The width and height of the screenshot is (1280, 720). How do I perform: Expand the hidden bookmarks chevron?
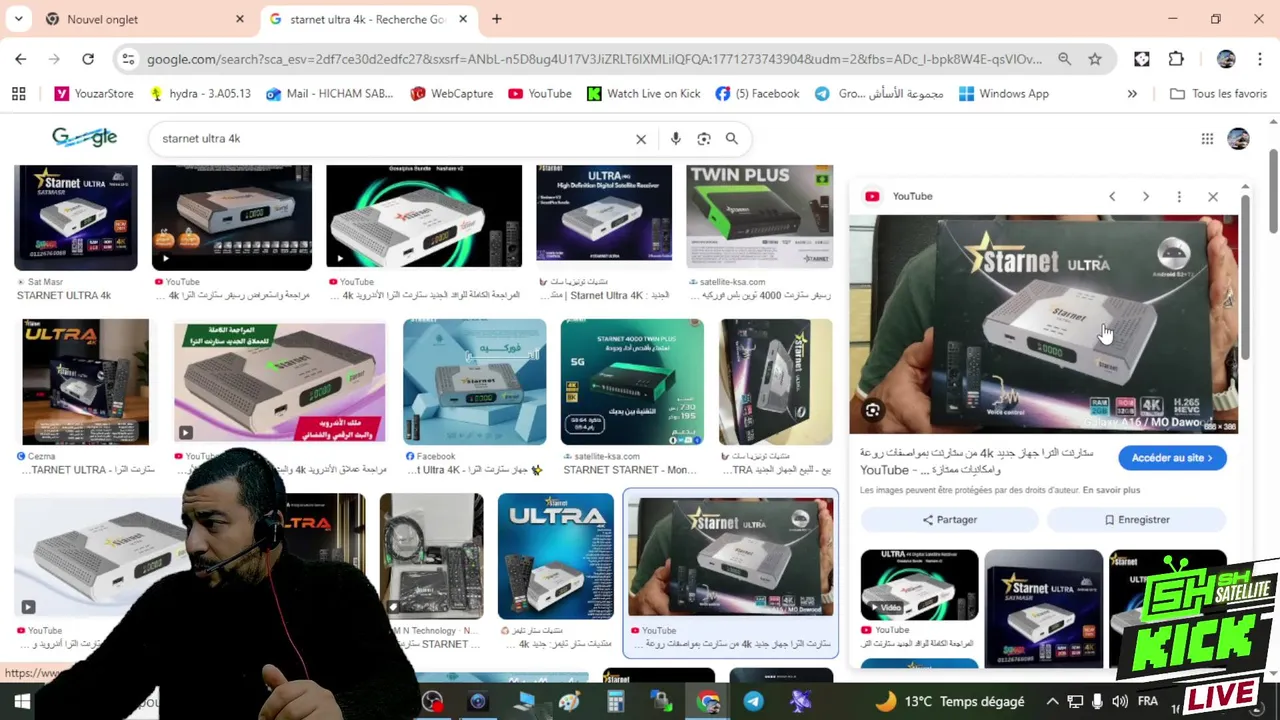[x=1132, y=94]
